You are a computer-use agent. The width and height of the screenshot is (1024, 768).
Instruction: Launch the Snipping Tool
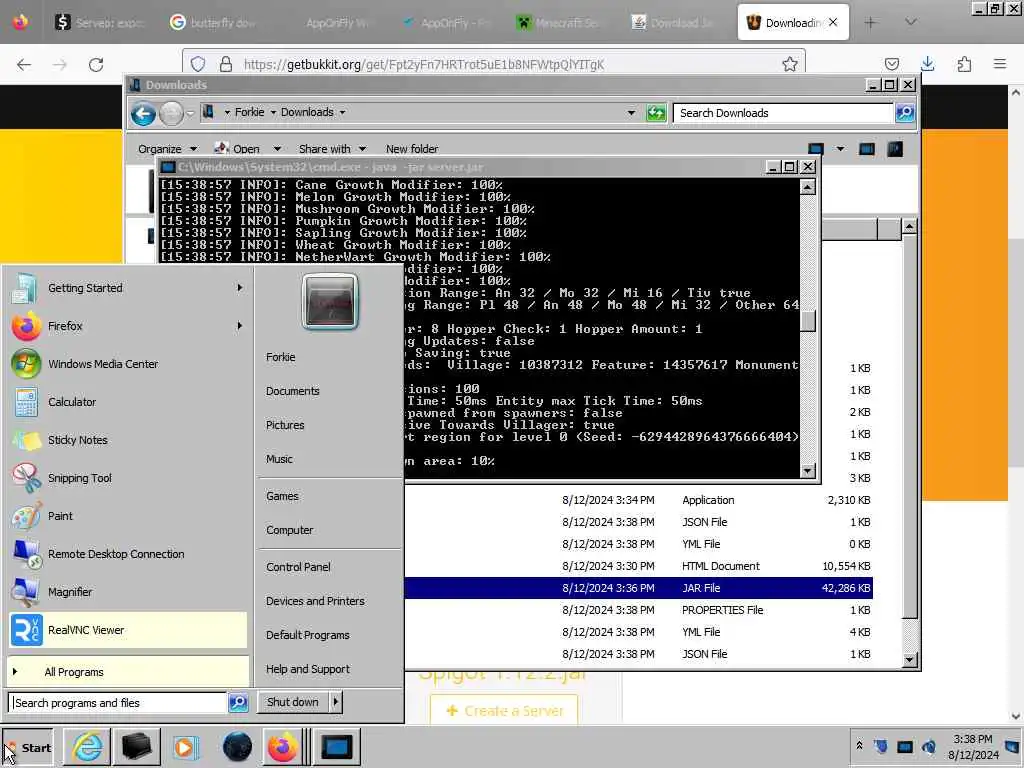(129, 477)
